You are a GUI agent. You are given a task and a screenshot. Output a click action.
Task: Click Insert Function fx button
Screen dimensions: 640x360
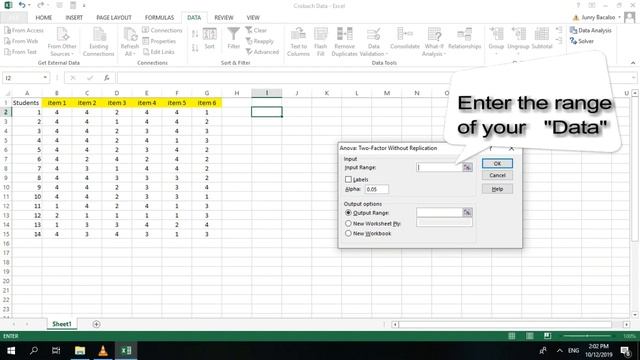pos(107,78)
